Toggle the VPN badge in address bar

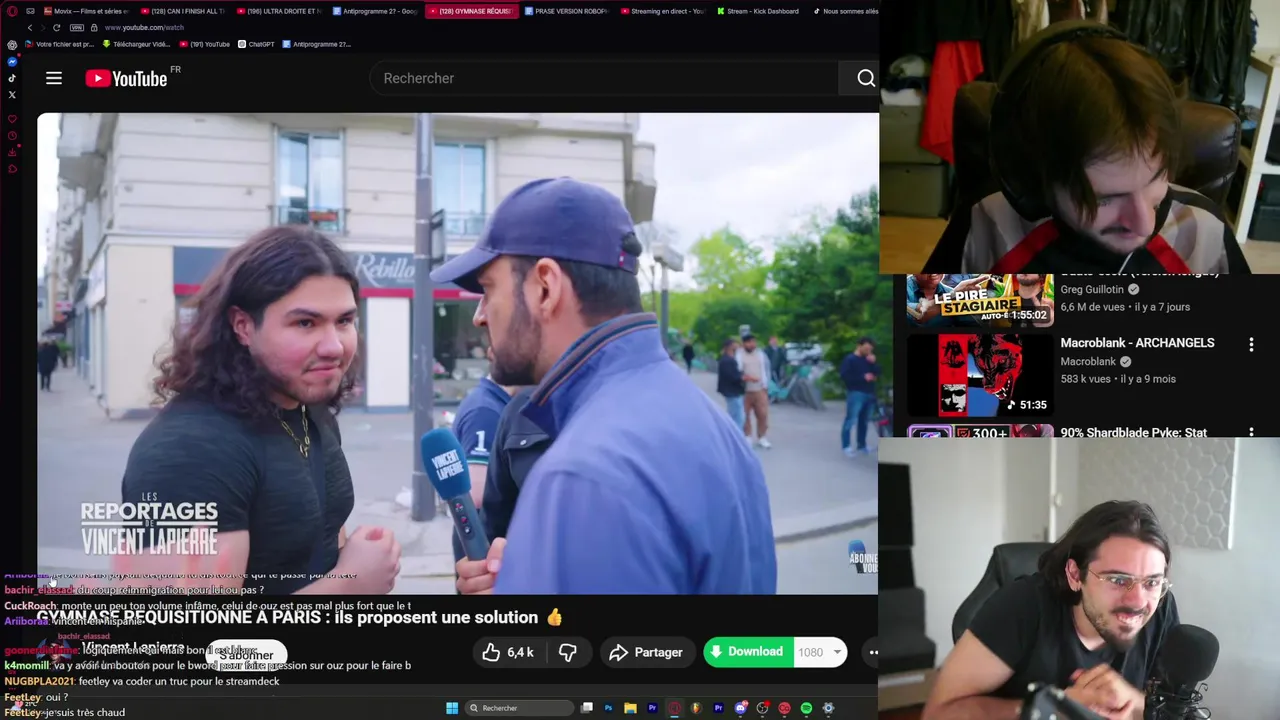(x=77, y=27)
